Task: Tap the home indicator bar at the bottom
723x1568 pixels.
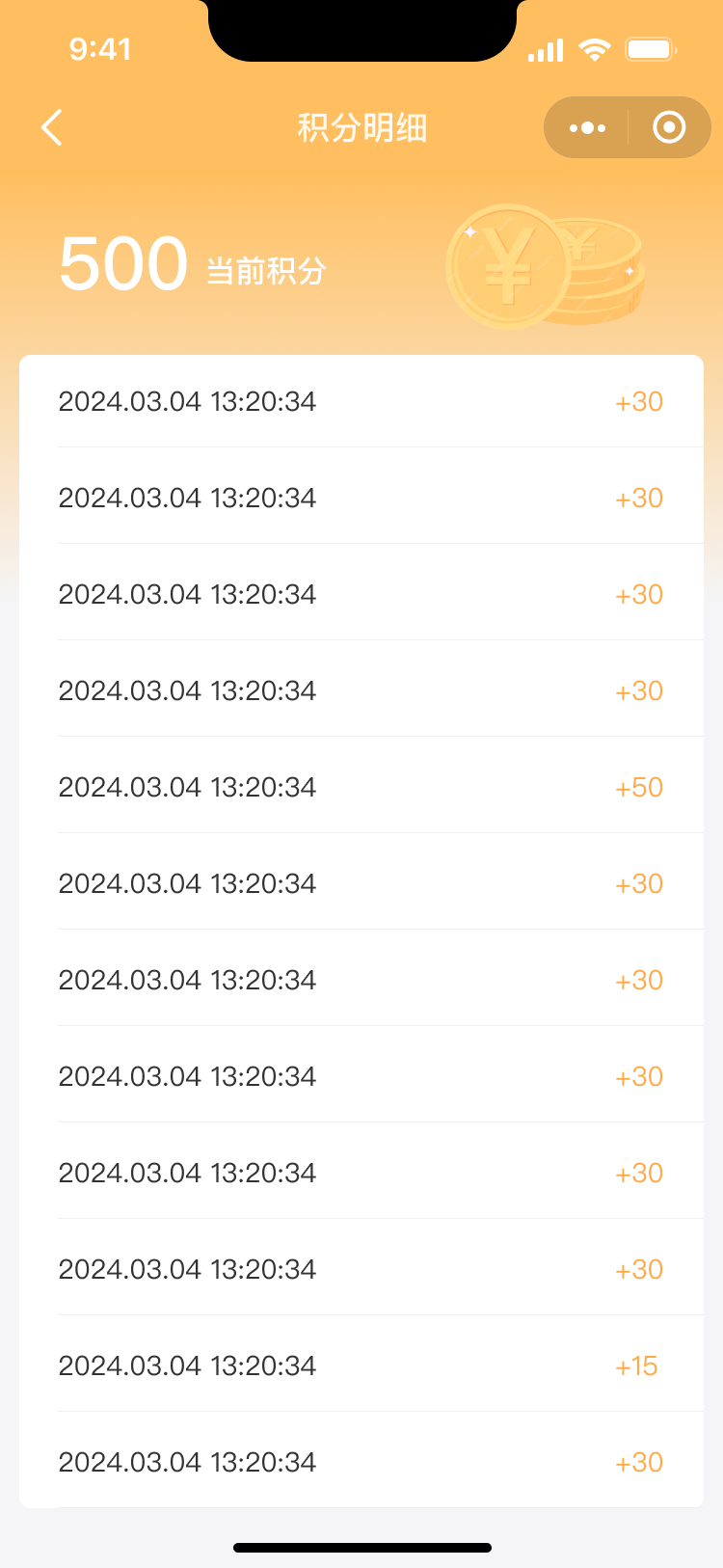Action: 361,1548
